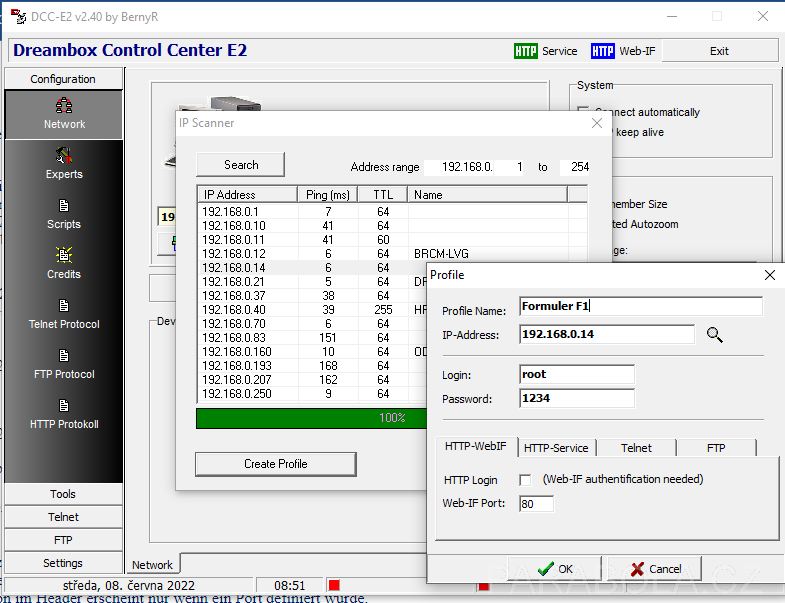Show the Credits page

tap(64, 263)
